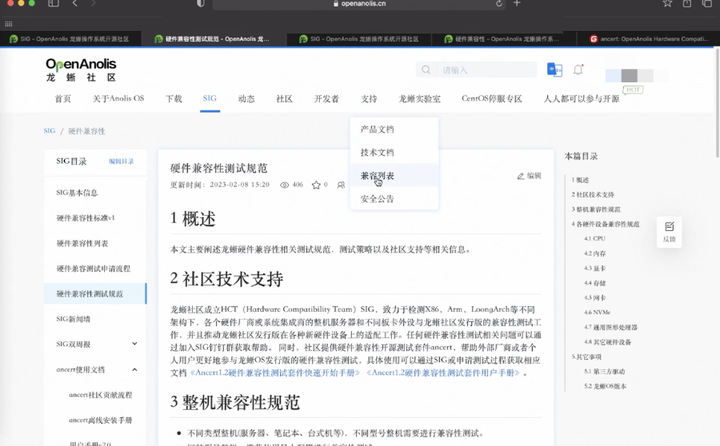Open 硬件兼容性列表 in sidebar
720x446 pixels.
82,243
